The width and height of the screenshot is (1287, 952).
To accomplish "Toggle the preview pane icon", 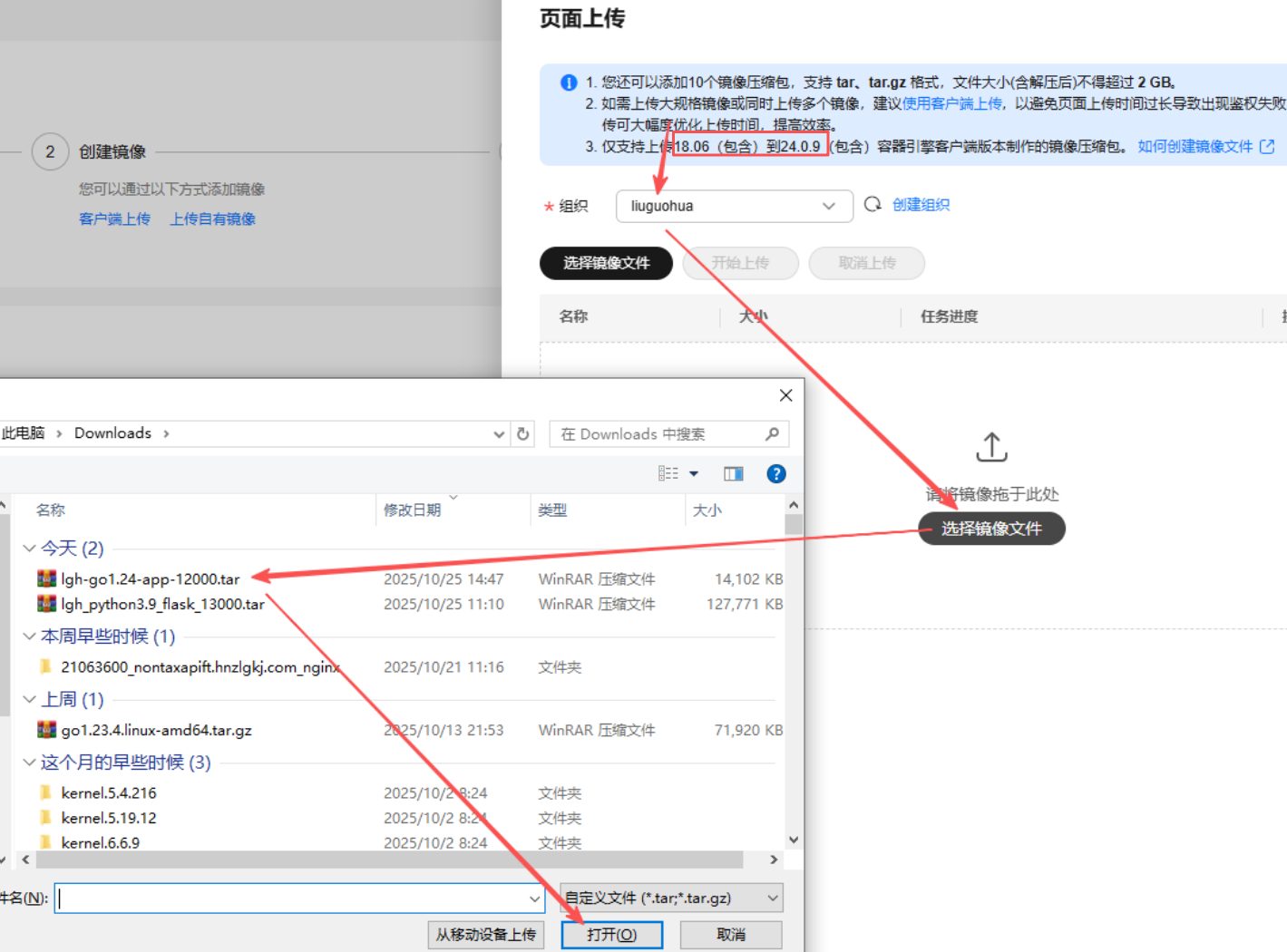I will [733, 473].
